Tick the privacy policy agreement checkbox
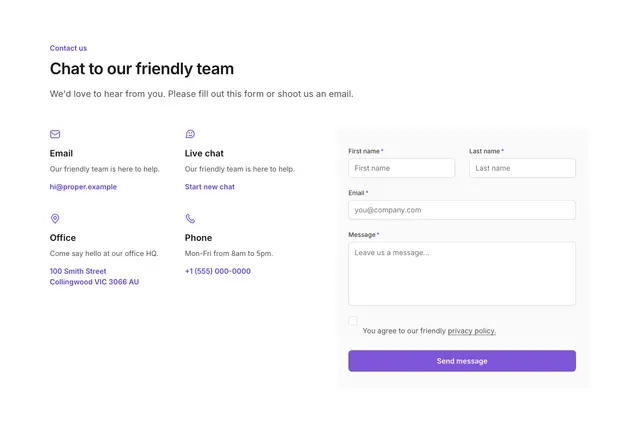640x432 pixels. pyautogui.click(x=353, y=321)
